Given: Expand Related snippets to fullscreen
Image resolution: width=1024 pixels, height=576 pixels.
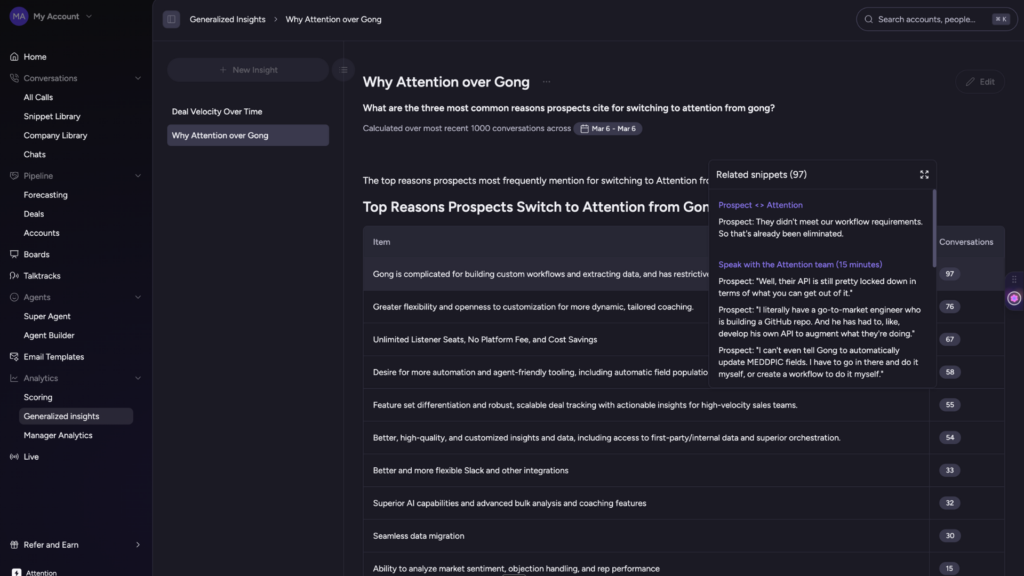Looking at the screenshot, I should (924, 175).
